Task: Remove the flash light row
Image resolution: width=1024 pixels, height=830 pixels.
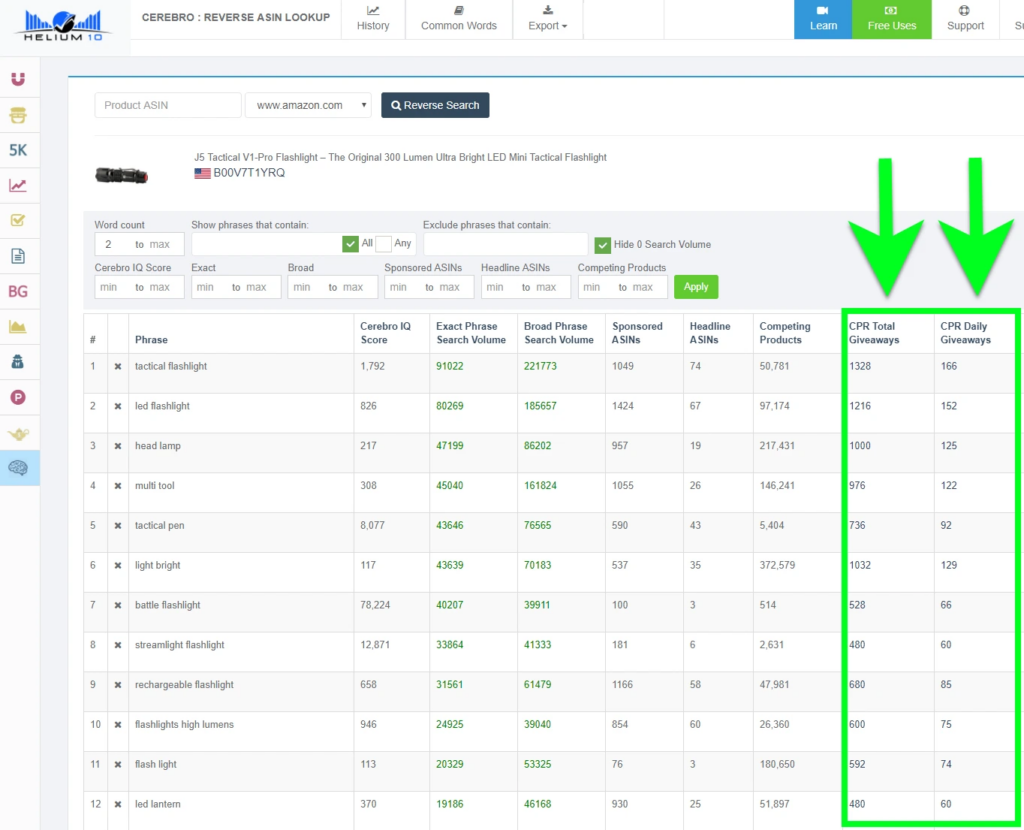Action: (118, 765)
